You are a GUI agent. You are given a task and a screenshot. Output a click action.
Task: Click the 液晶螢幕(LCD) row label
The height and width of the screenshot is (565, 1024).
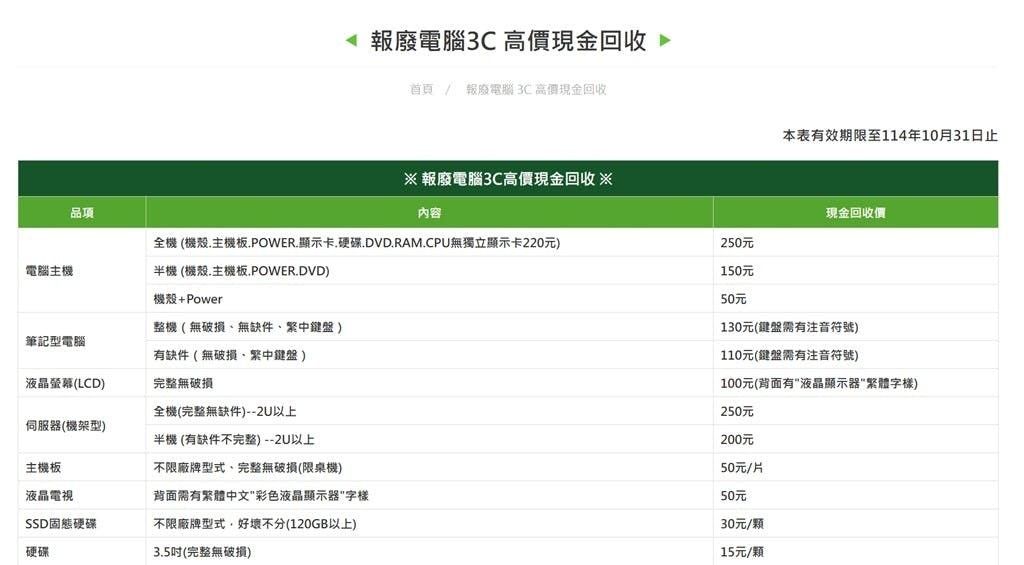[x=65, y=383]
